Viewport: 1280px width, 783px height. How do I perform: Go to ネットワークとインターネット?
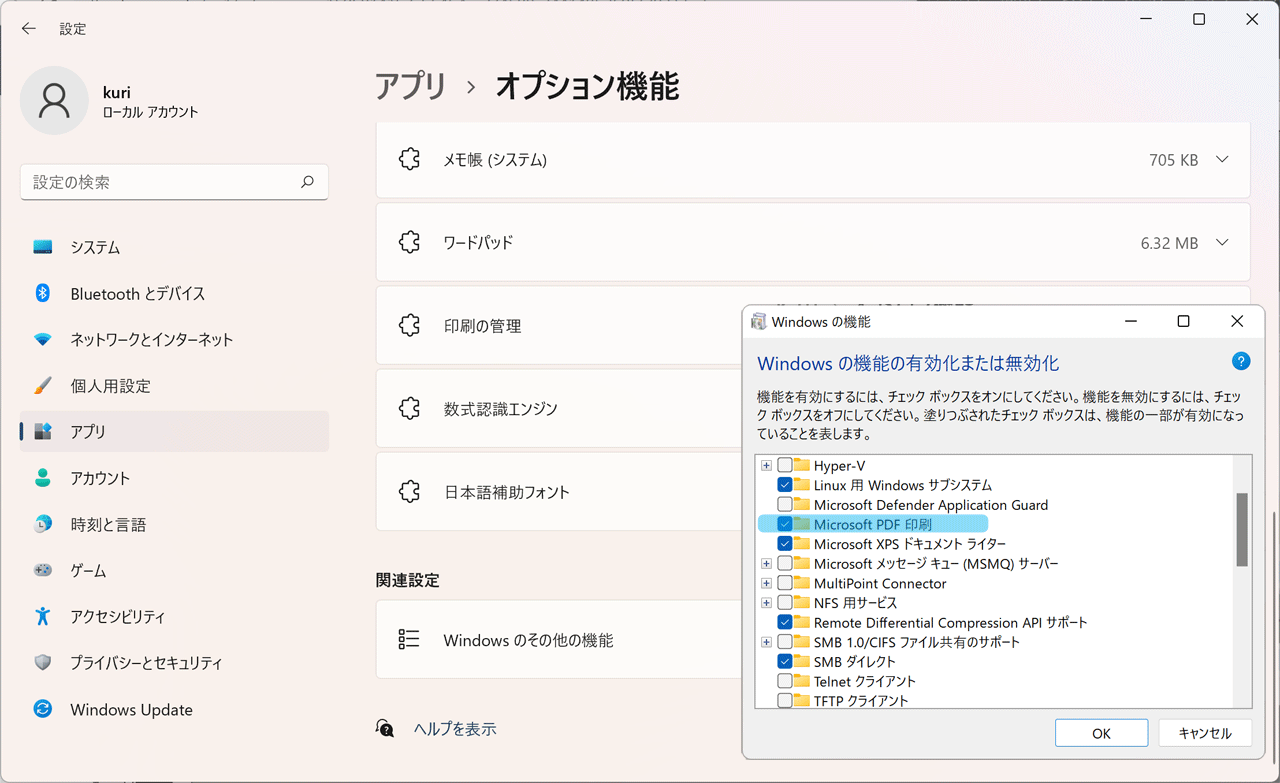[x=174, y=339]
